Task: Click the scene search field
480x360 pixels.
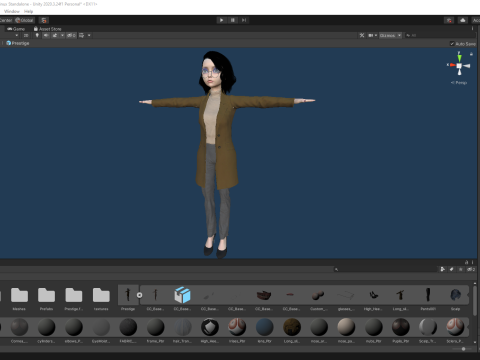Action: pyautogui.click(x=440, y=35)
